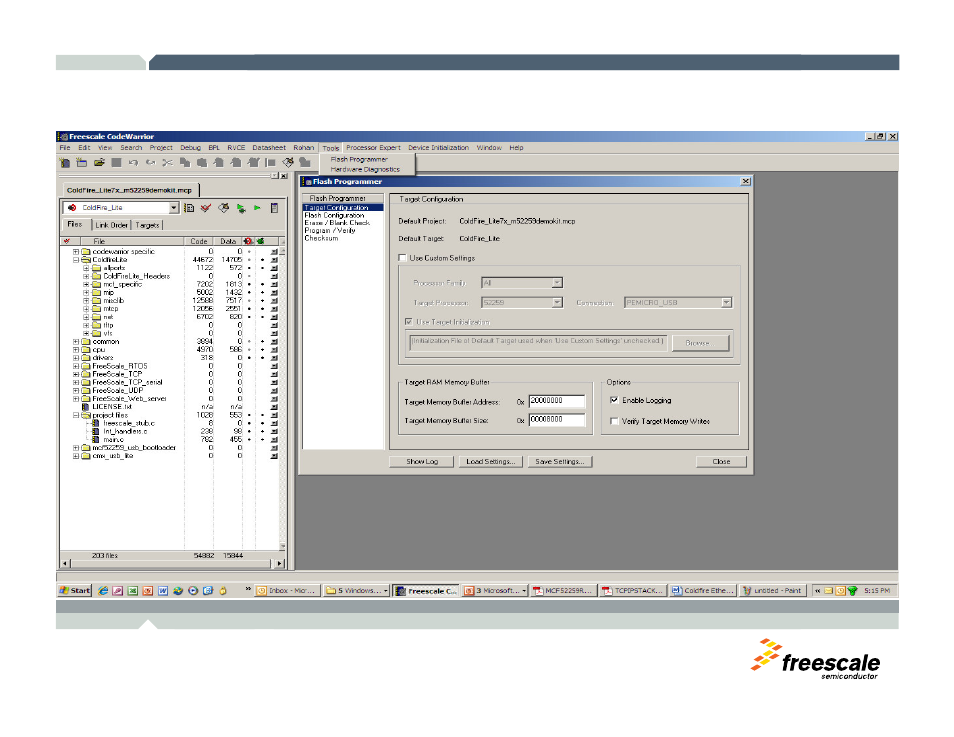Image resolution: width=954 pixels, height=737 pixels.
Task: Click the Browse... button
Action: pos(698,343)
